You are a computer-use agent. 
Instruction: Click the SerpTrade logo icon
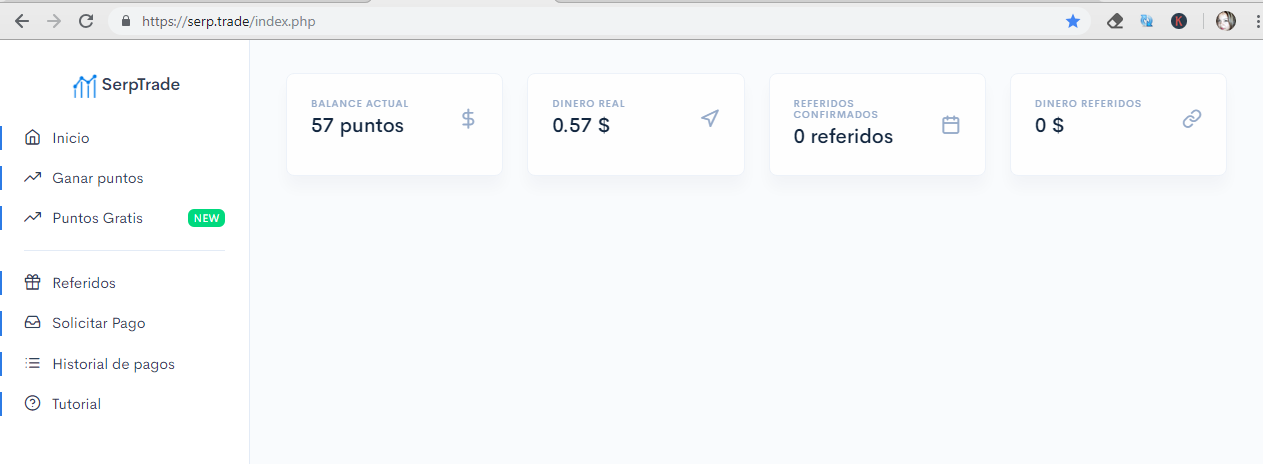(x=85, y=86)
